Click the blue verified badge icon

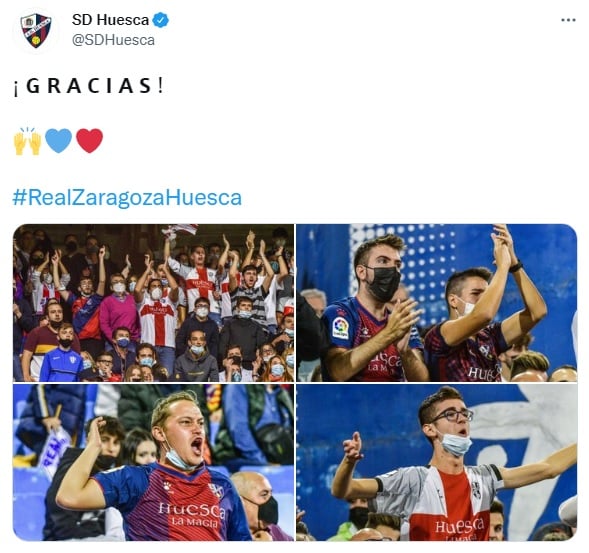coord(160,20)
